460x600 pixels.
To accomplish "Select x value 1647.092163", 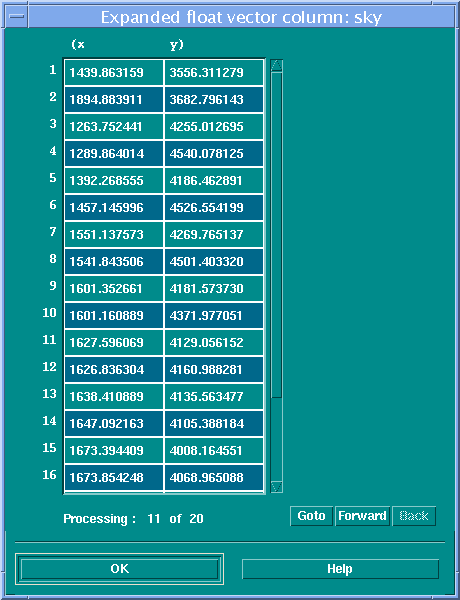I will click(114, 424).
